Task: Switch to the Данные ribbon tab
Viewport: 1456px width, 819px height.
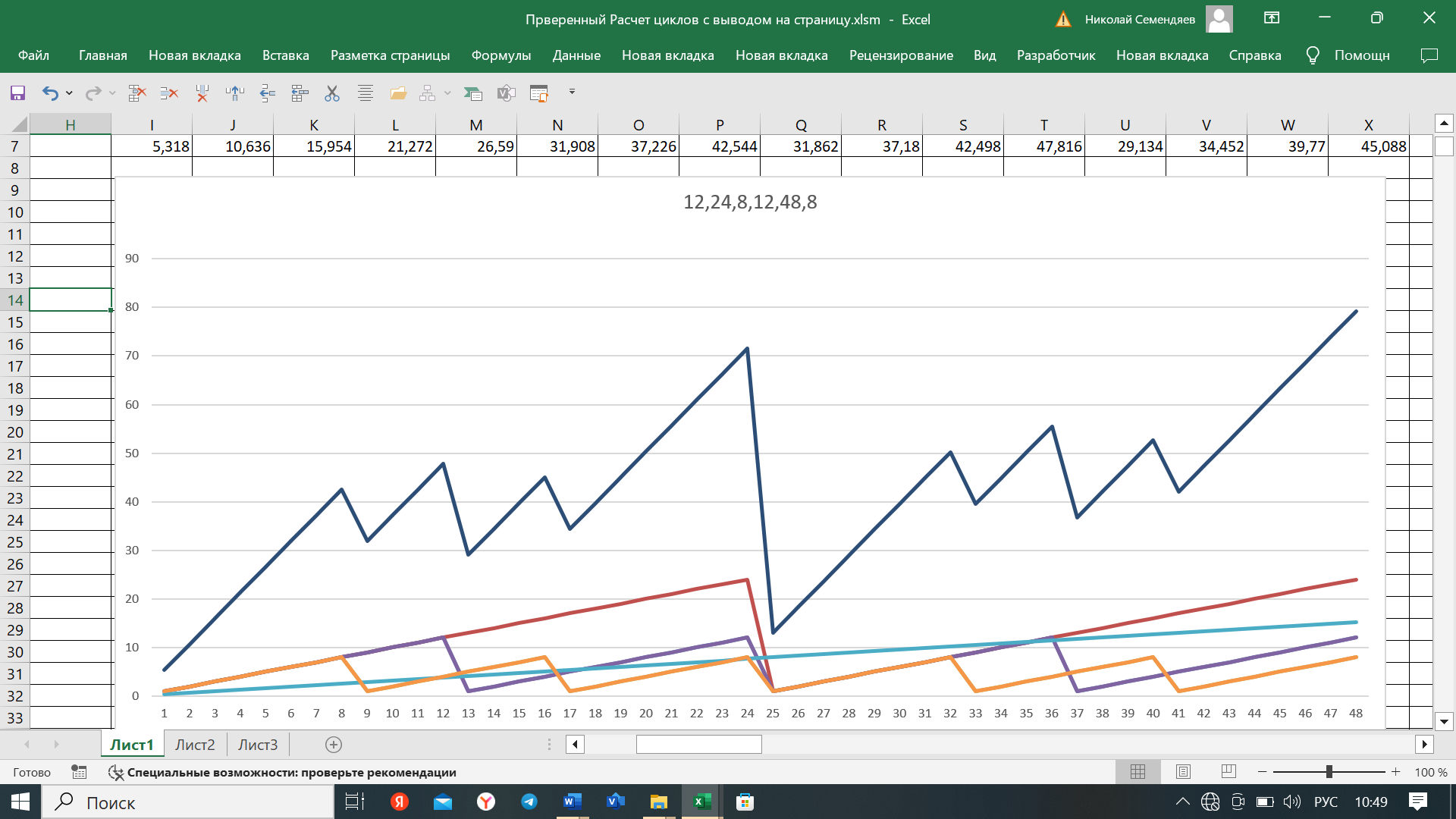Action: point(576,55)
